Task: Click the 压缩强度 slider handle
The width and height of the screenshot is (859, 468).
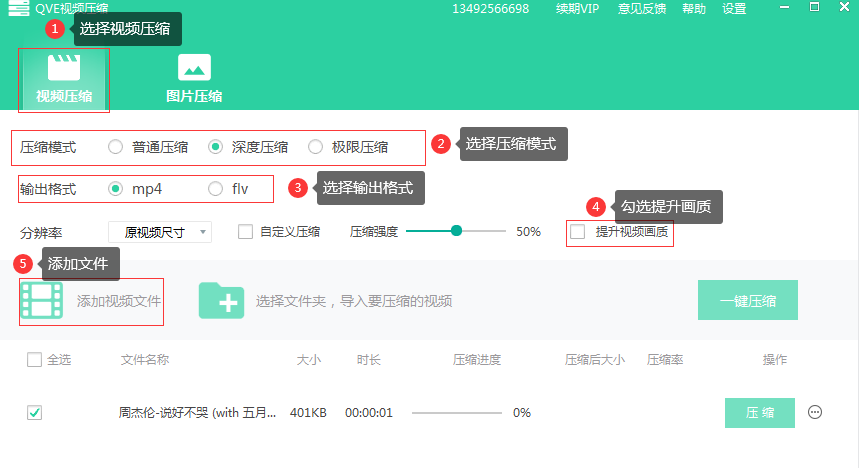Action: click(x=456, y=231)
